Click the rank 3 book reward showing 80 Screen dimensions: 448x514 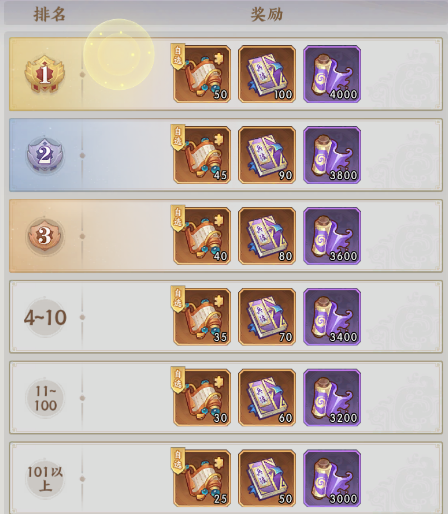pos(267,236)
